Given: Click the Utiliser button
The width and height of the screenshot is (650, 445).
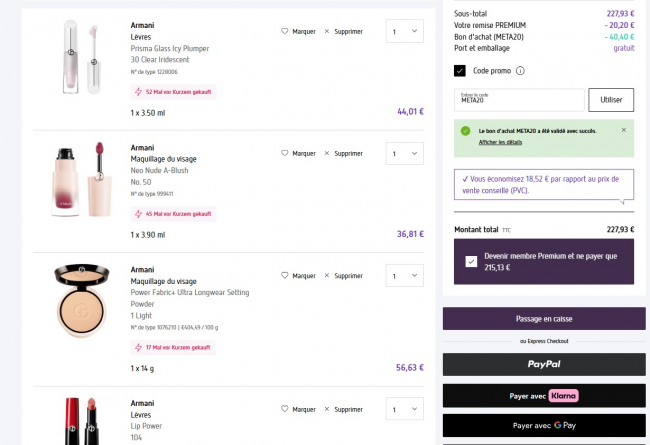Looking at the screenshot, I should pyautogui.click(x=611, y=100).
